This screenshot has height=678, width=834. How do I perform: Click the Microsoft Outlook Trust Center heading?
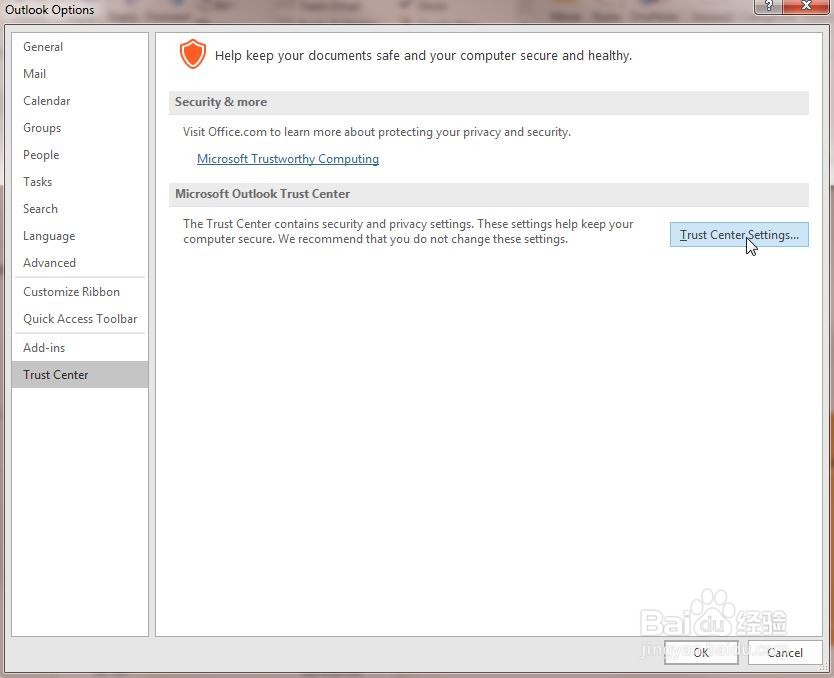point(263,194)
